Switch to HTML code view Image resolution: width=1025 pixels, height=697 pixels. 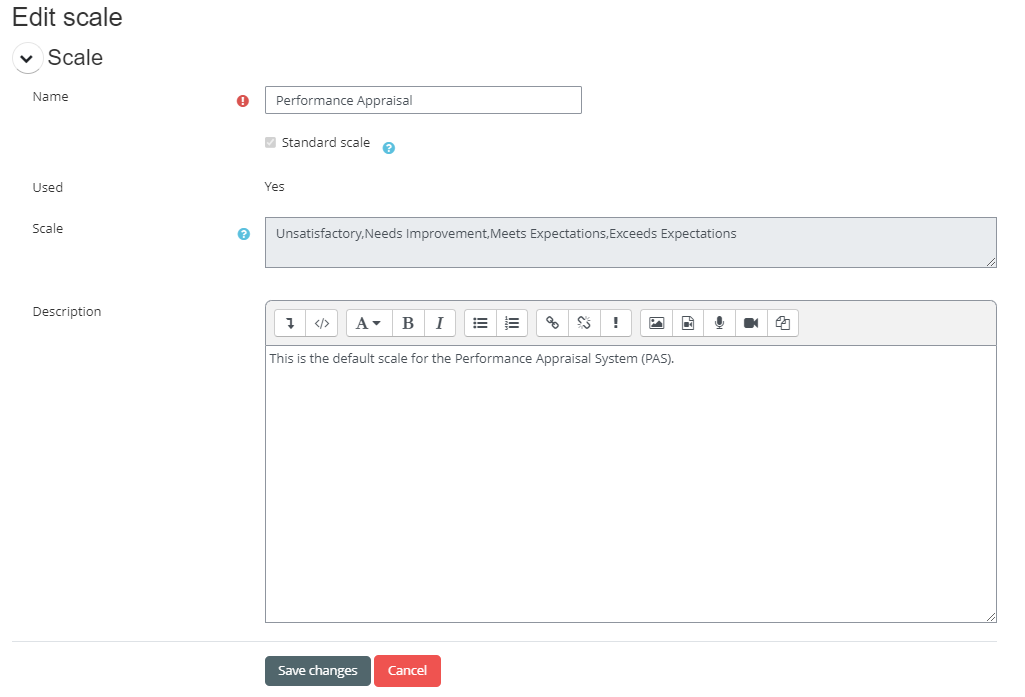pyautogui.click(x=321, y=323)
